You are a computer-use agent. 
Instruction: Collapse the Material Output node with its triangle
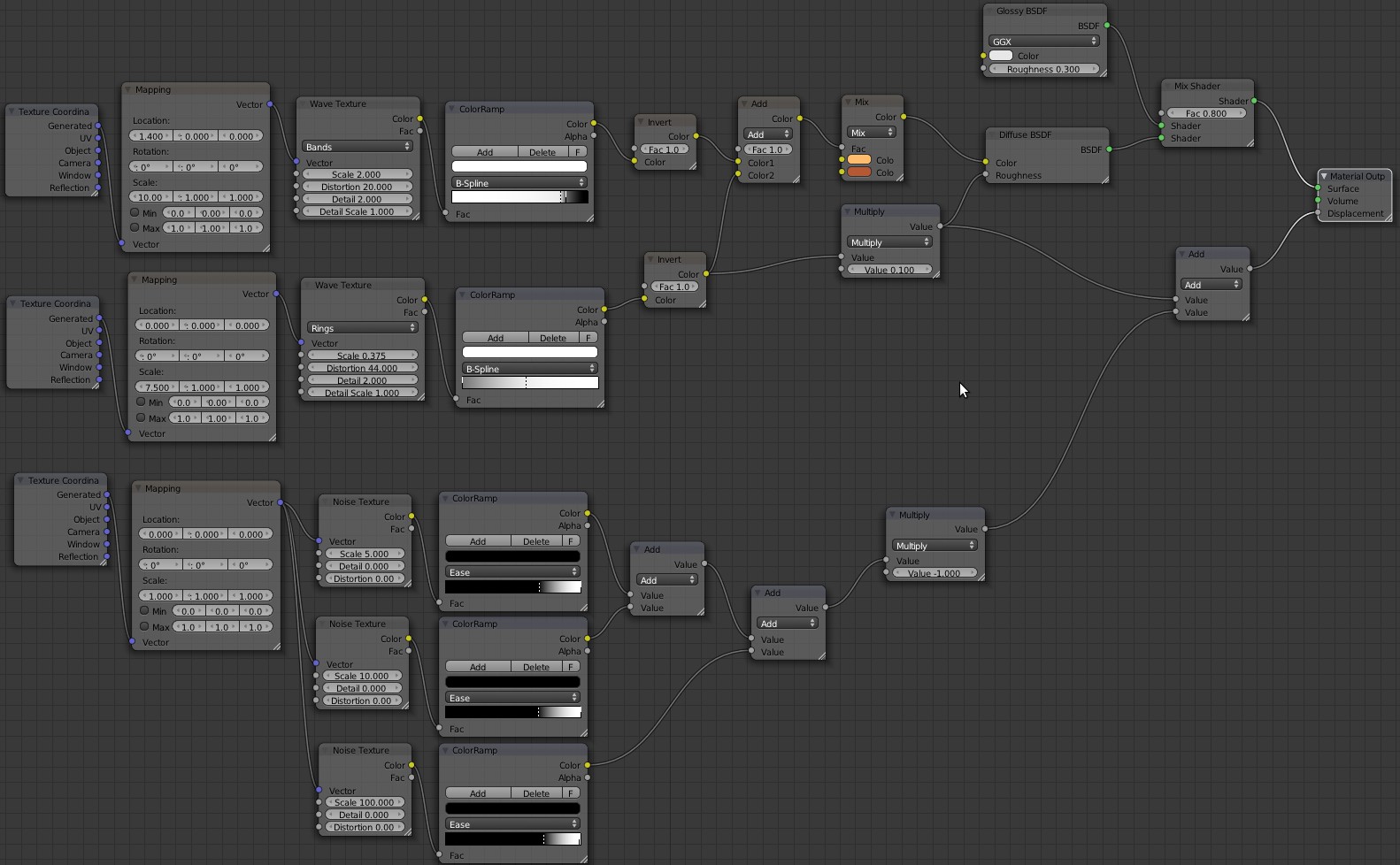coord(1324,176)
